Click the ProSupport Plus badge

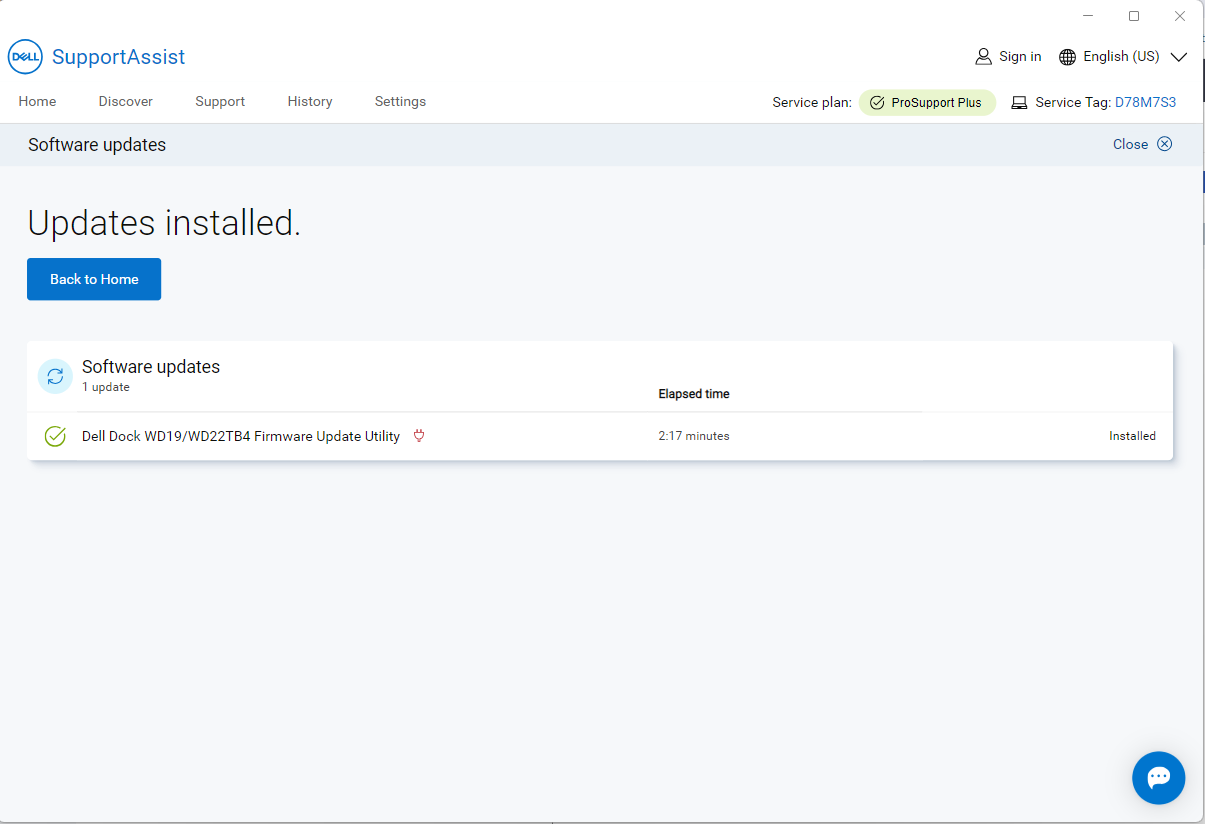927,102
